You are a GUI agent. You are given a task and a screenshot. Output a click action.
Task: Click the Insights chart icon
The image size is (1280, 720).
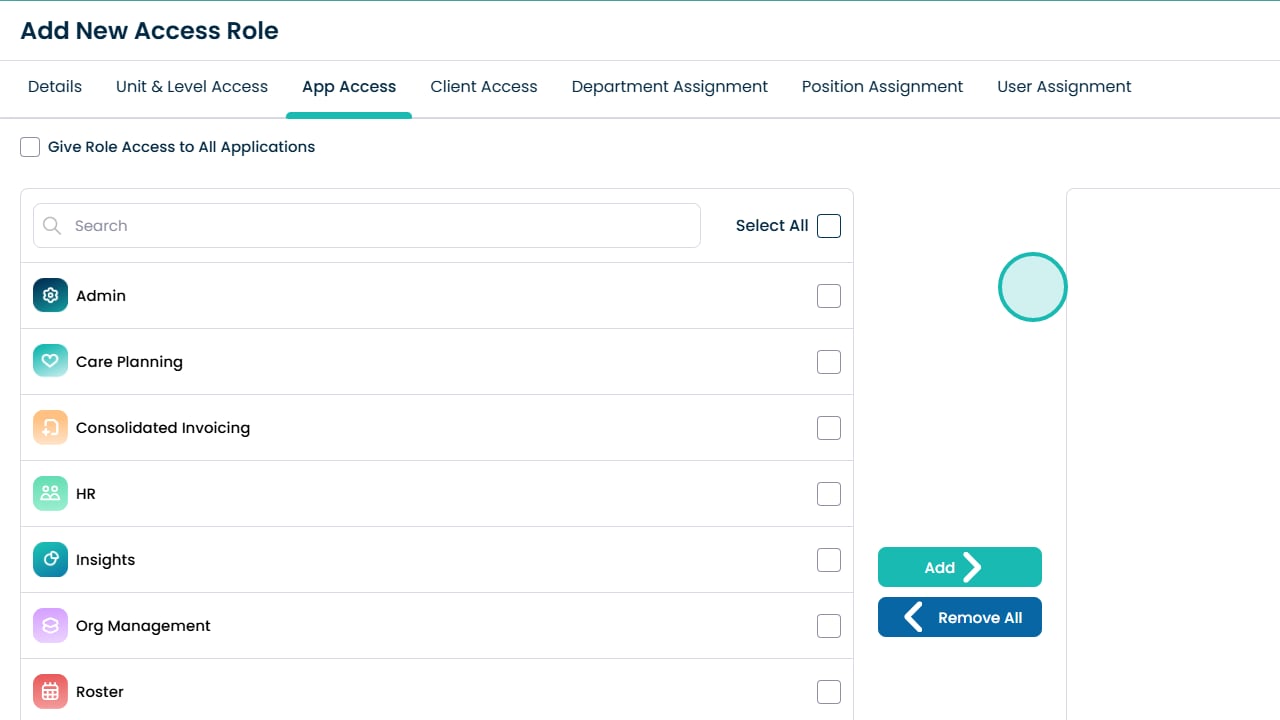tap(50, 560)
